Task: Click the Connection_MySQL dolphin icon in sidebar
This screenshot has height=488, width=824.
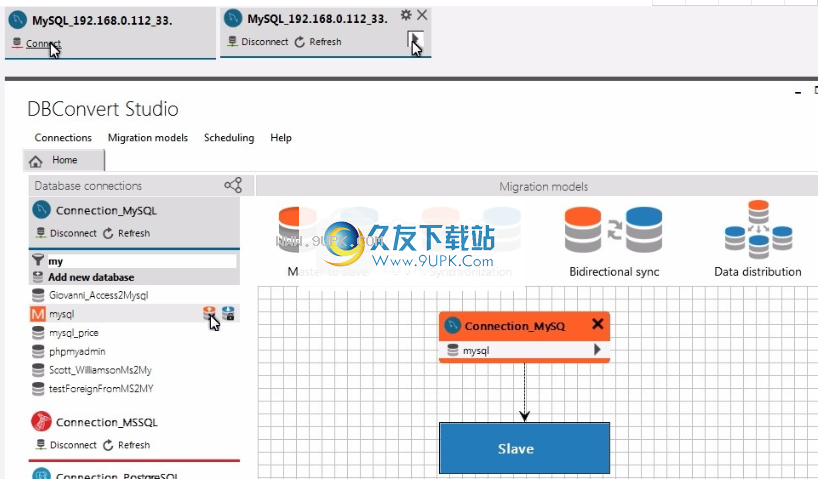Action: 42,210
